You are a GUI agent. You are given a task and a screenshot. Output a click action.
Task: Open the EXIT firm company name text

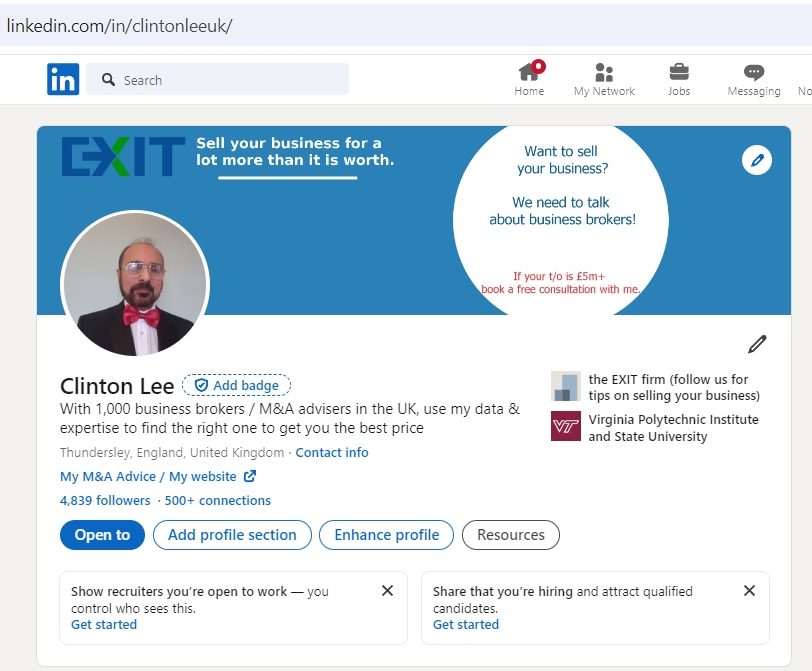tap(674, 387)
